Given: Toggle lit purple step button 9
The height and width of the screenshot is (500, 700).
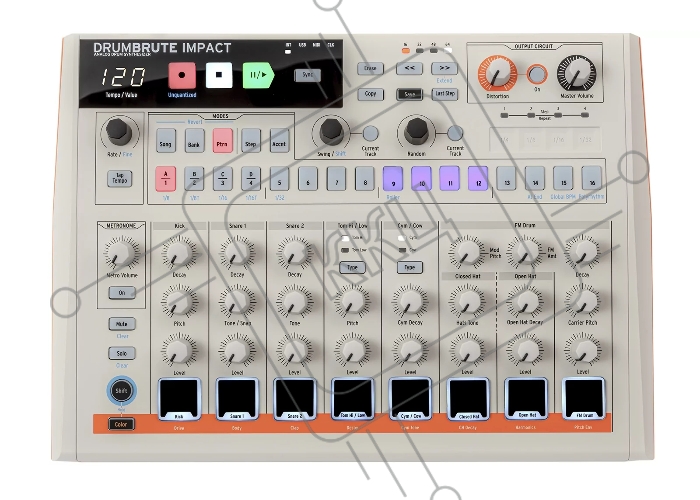Looking at the screenshot, I should coord(393,179).
